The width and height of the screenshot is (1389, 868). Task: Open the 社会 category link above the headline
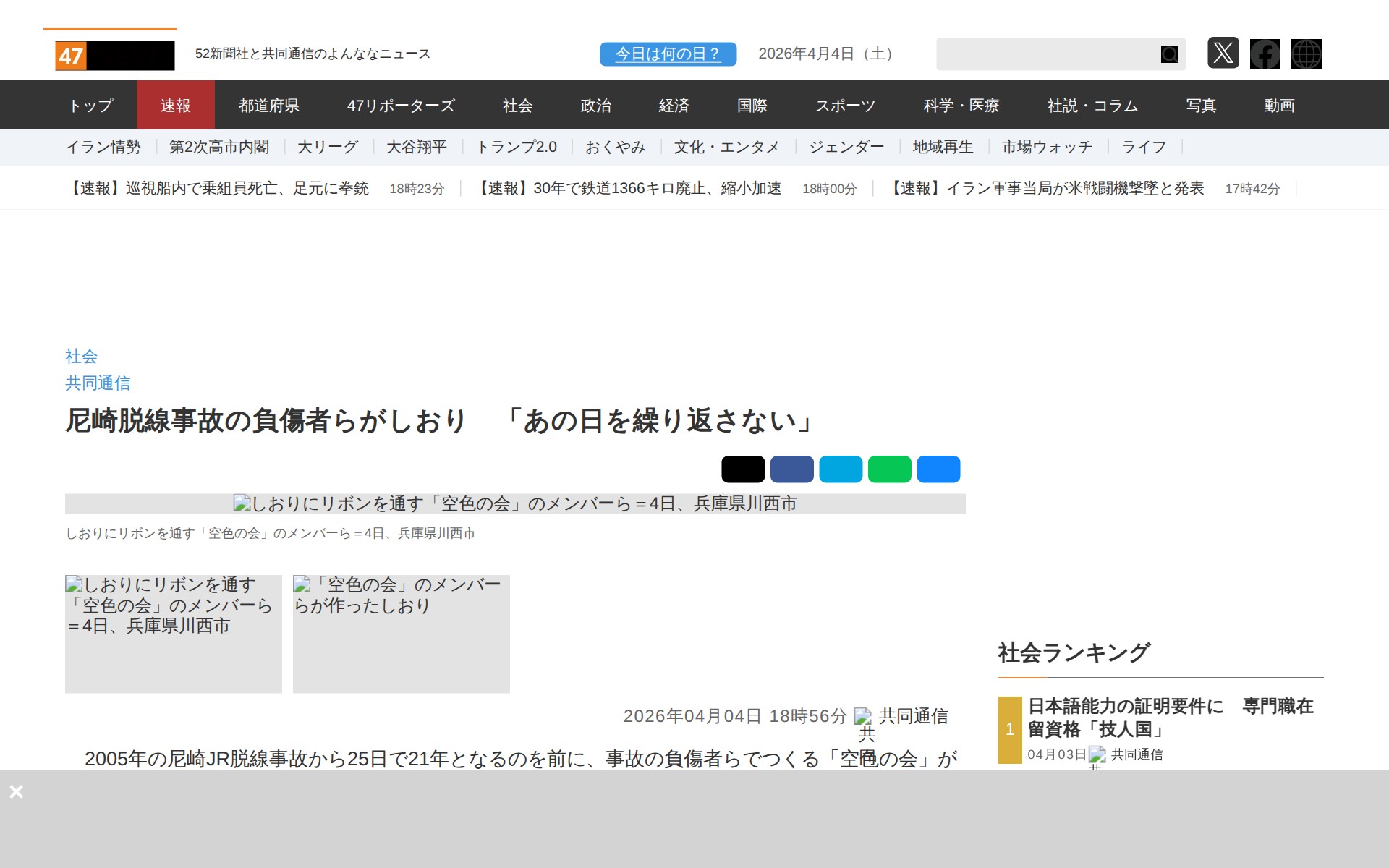[80, 357]
